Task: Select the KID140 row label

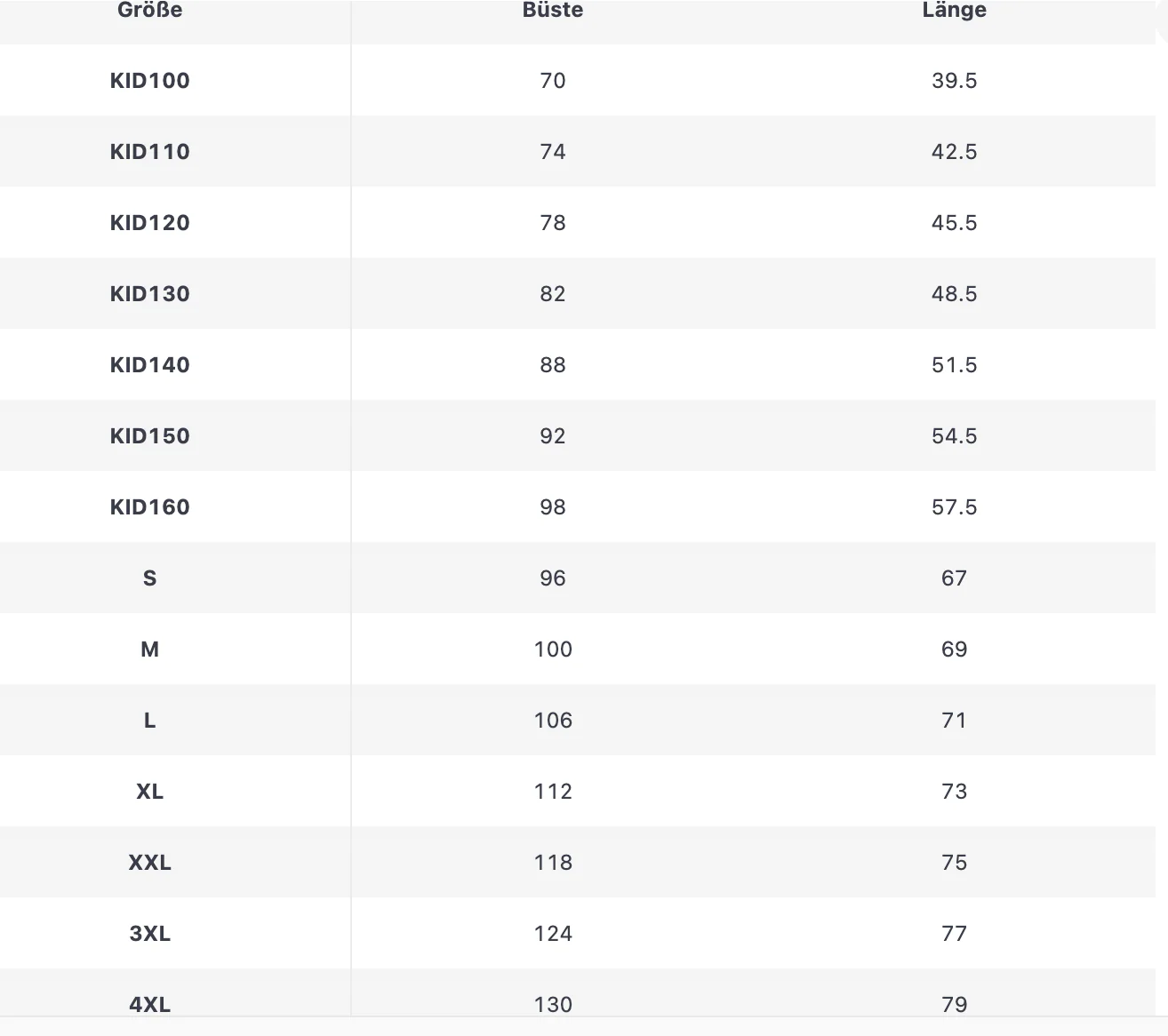Action: coord(149,364)
